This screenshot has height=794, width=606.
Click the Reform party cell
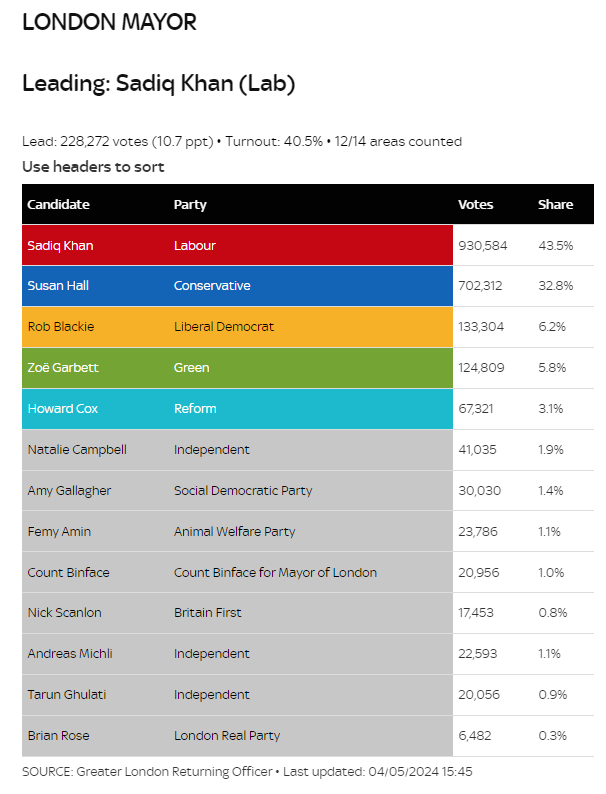195,409
